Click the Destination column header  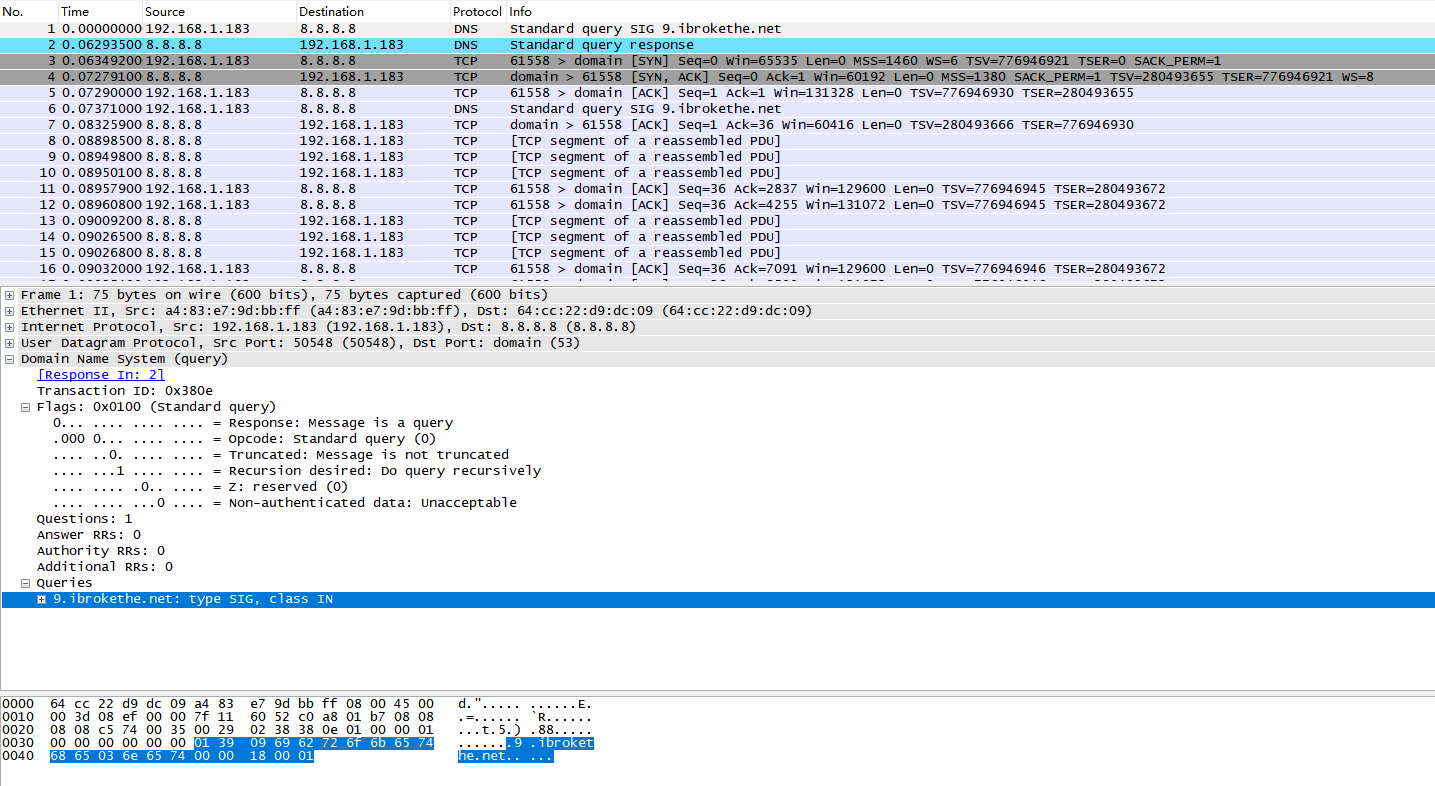331,11
